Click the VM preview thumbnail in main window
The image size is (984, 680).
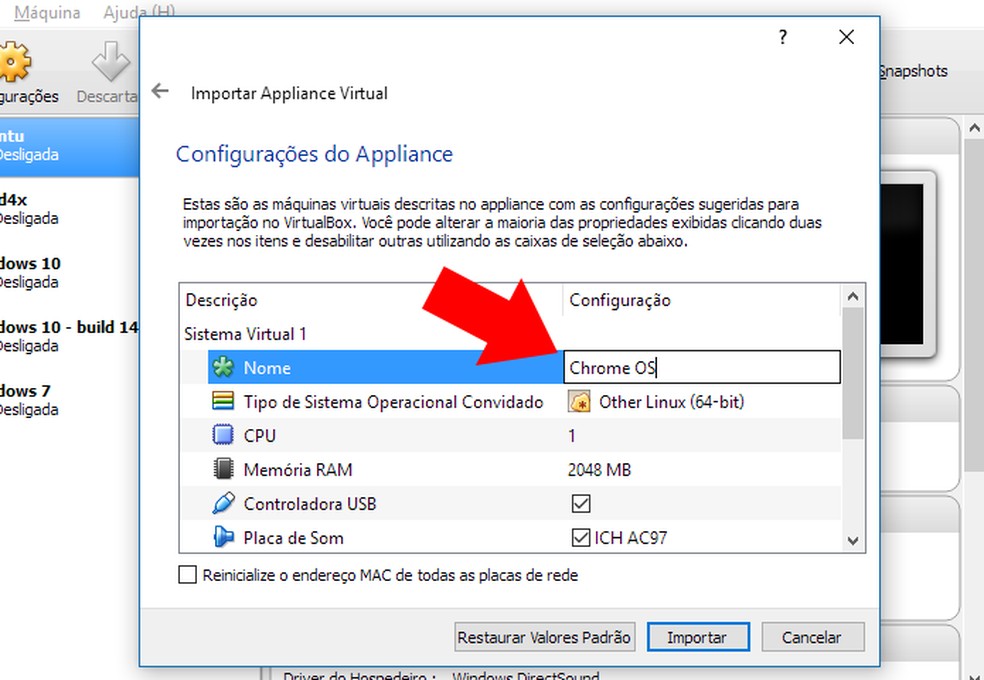point(906,263)
